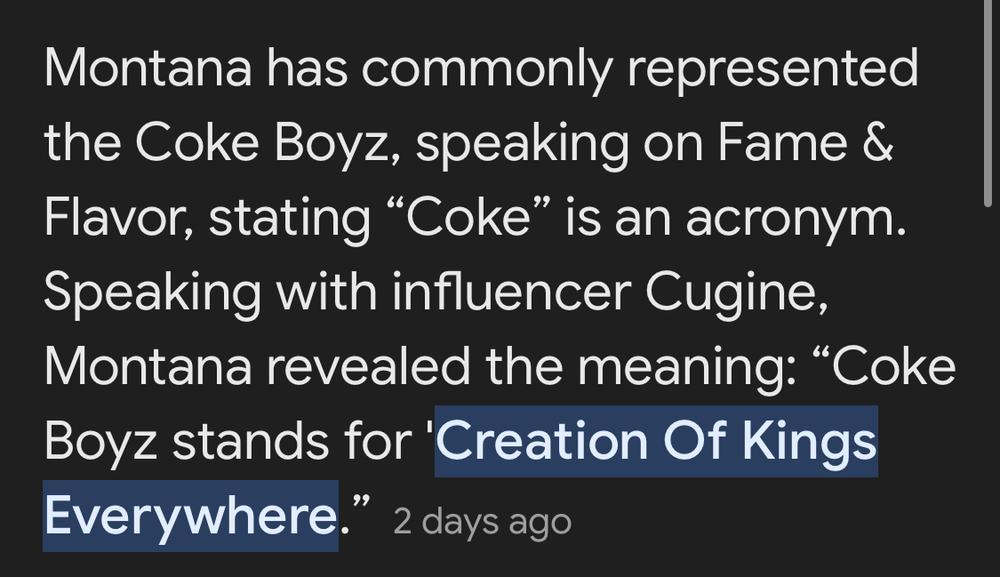Click the word "represented"
1000x577 pixels.
coord(773,68)
